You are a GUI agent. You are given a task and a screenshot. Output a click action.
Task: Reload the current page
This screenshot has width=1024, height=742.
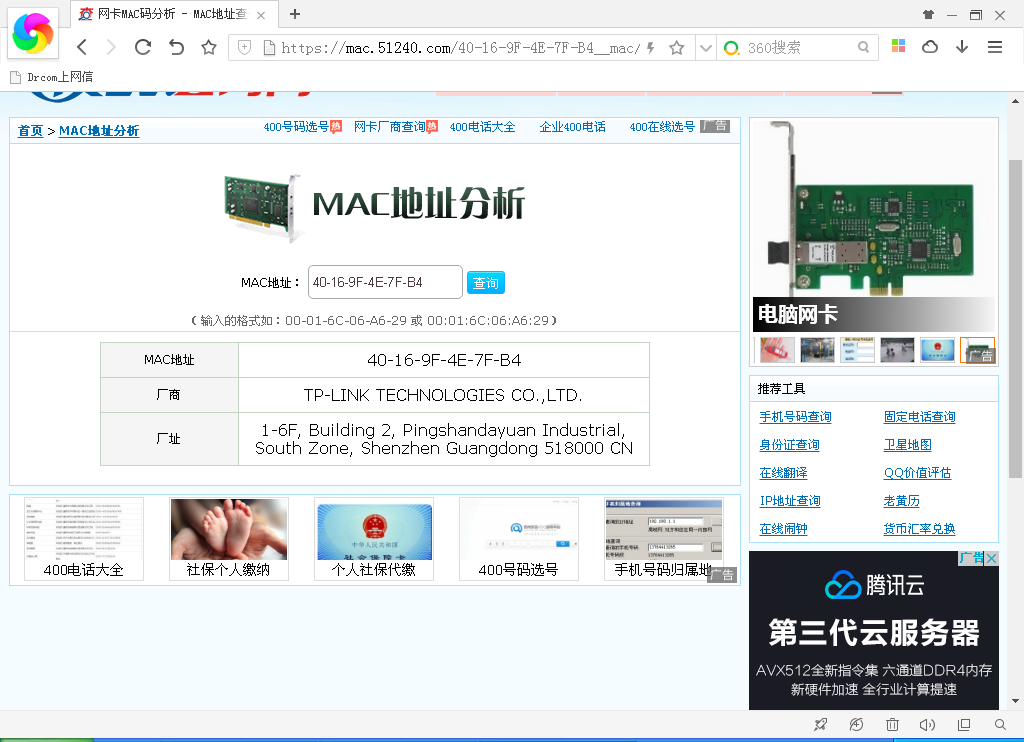point(143,47)
